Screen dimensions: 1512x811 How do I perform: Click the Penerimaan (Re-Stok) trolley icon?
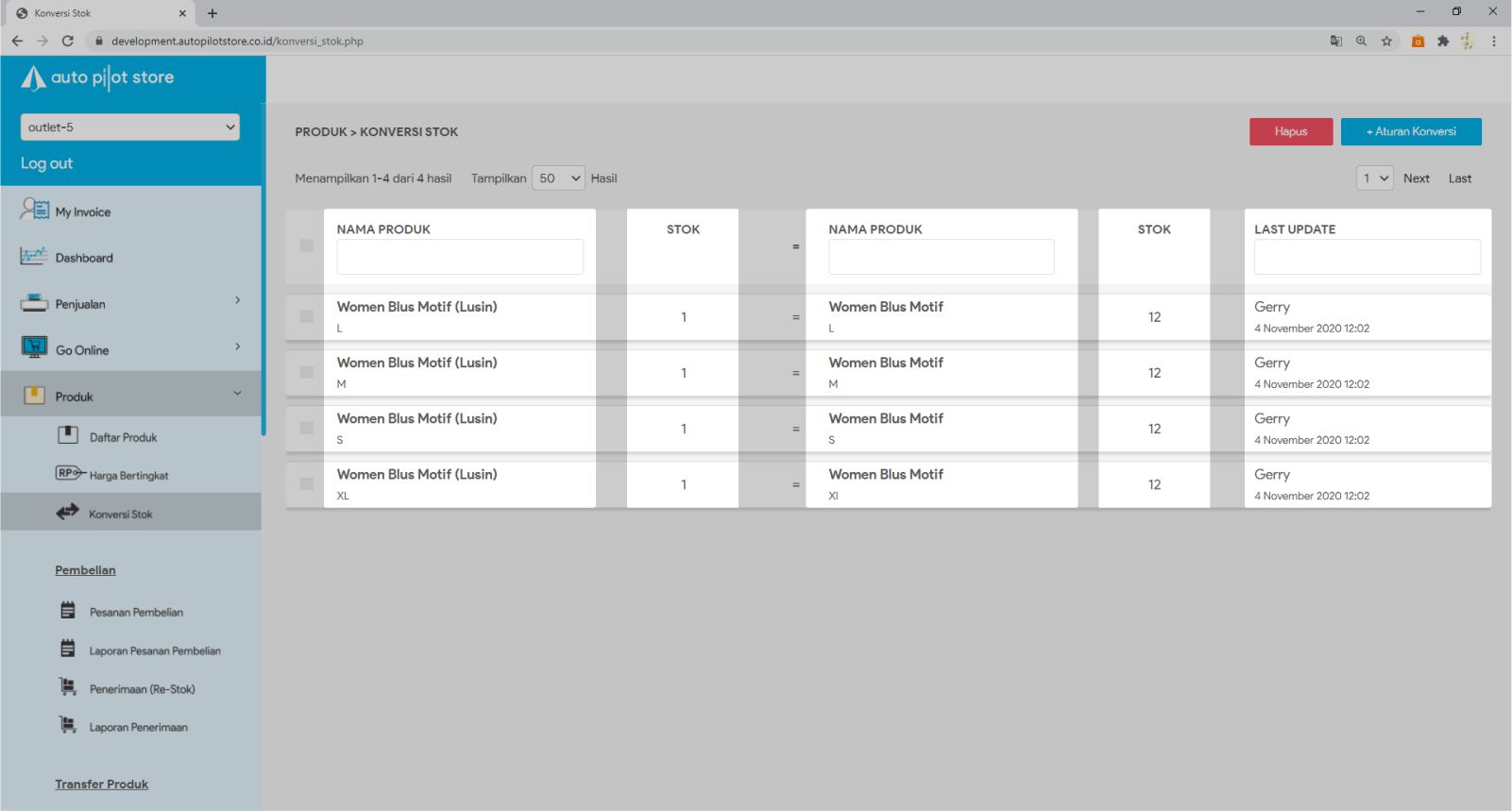pyautogui.click(x=68, y=687)
